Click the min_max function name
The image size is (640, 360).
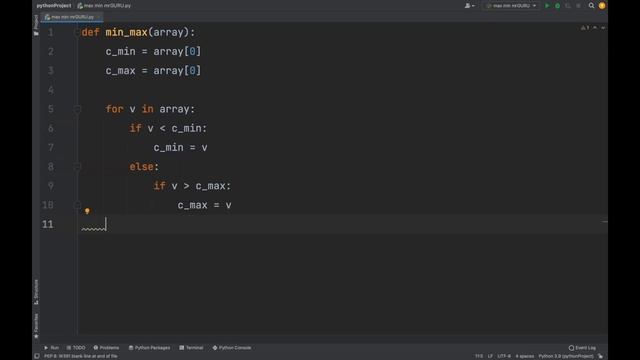coord(126,32)
